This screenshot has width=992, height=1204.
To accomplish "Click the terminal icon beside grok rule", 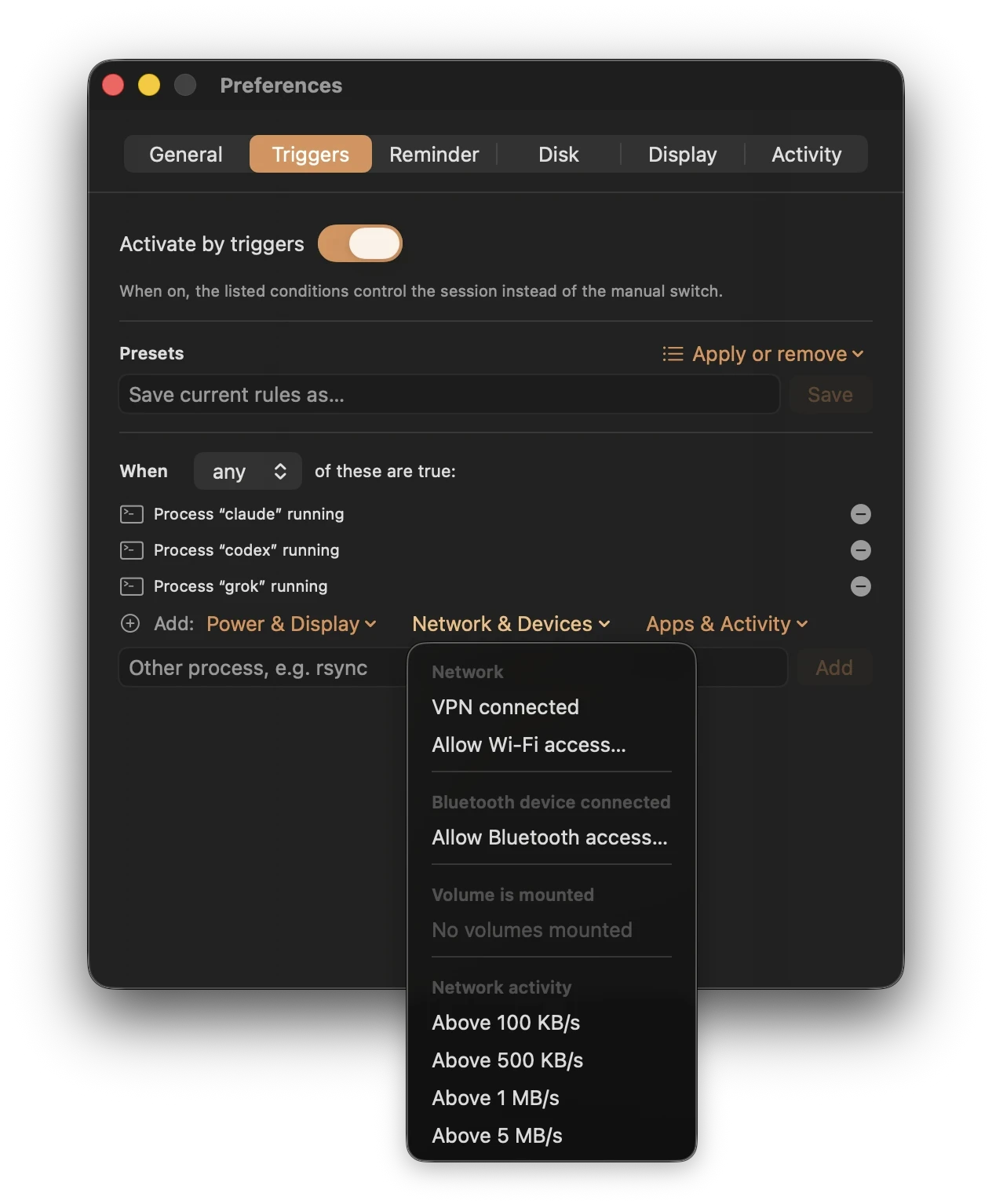I will point(131,586).
